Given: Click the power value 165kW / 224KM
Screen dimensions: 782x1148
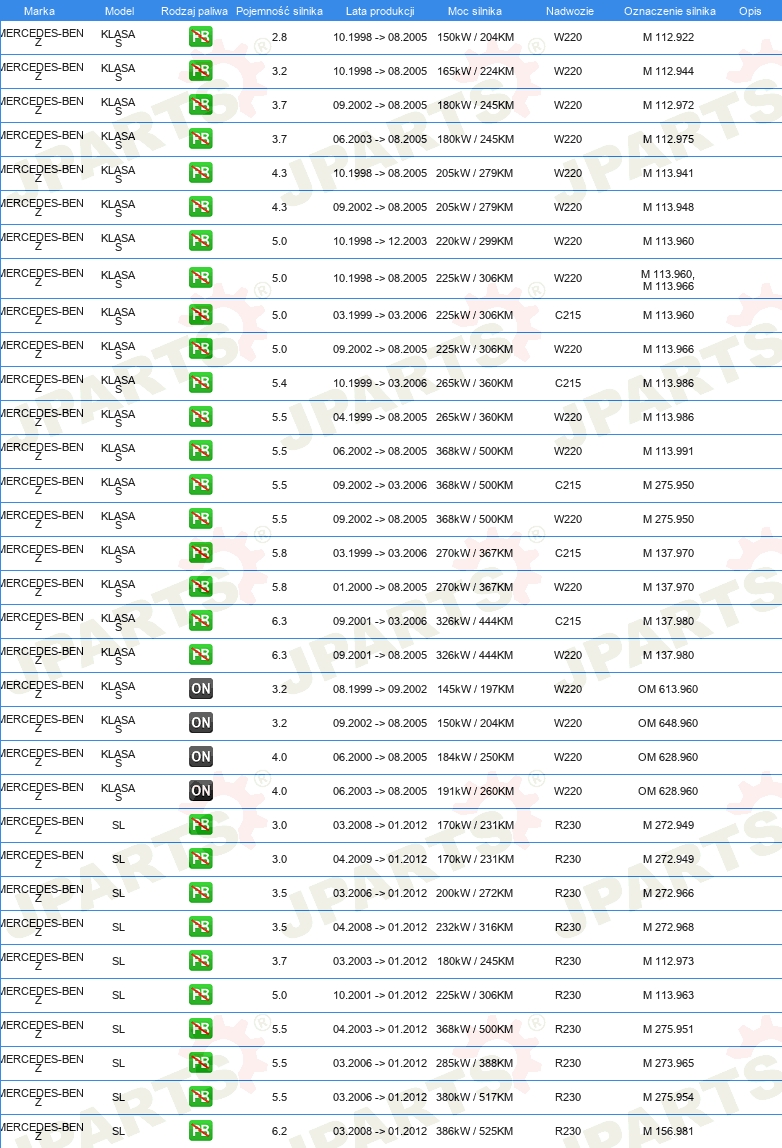Looking at the screenshot, I should click(x=475, y=71).
